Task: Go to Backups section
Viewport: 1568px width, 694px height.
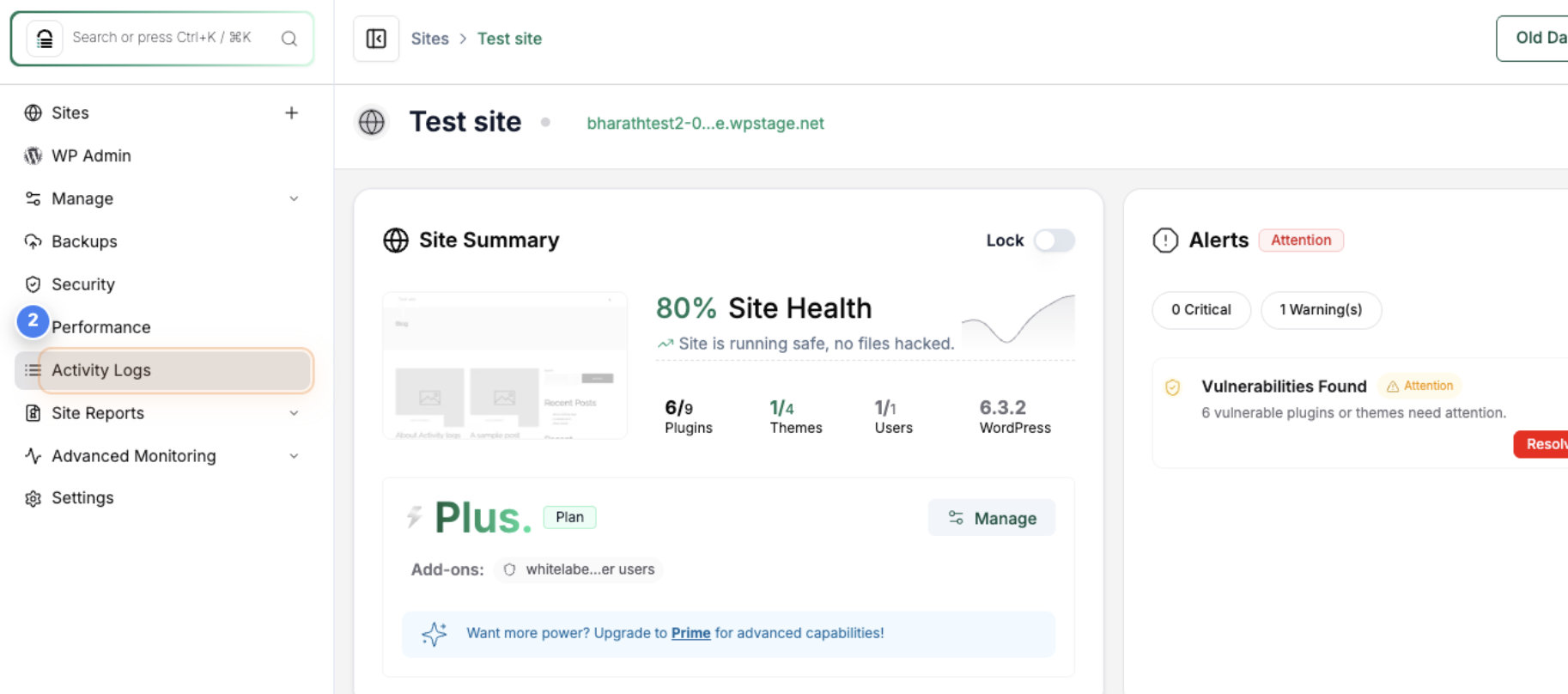Action: 84,241
